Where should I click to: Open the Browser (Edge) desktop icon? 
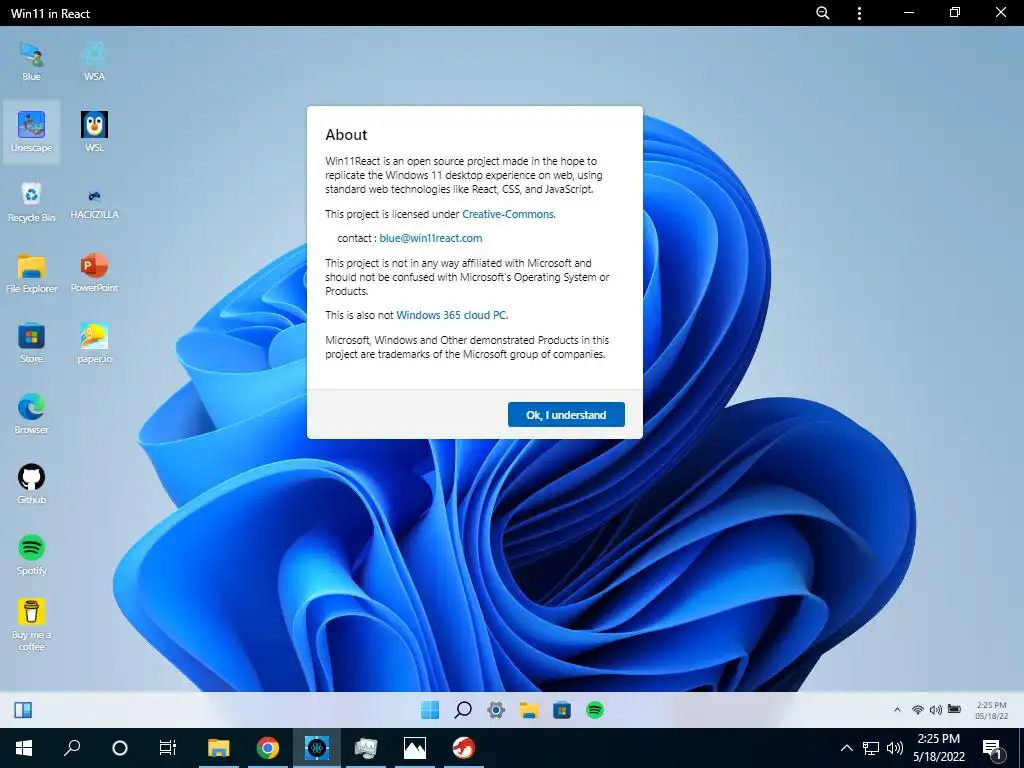tap(31, 414)
